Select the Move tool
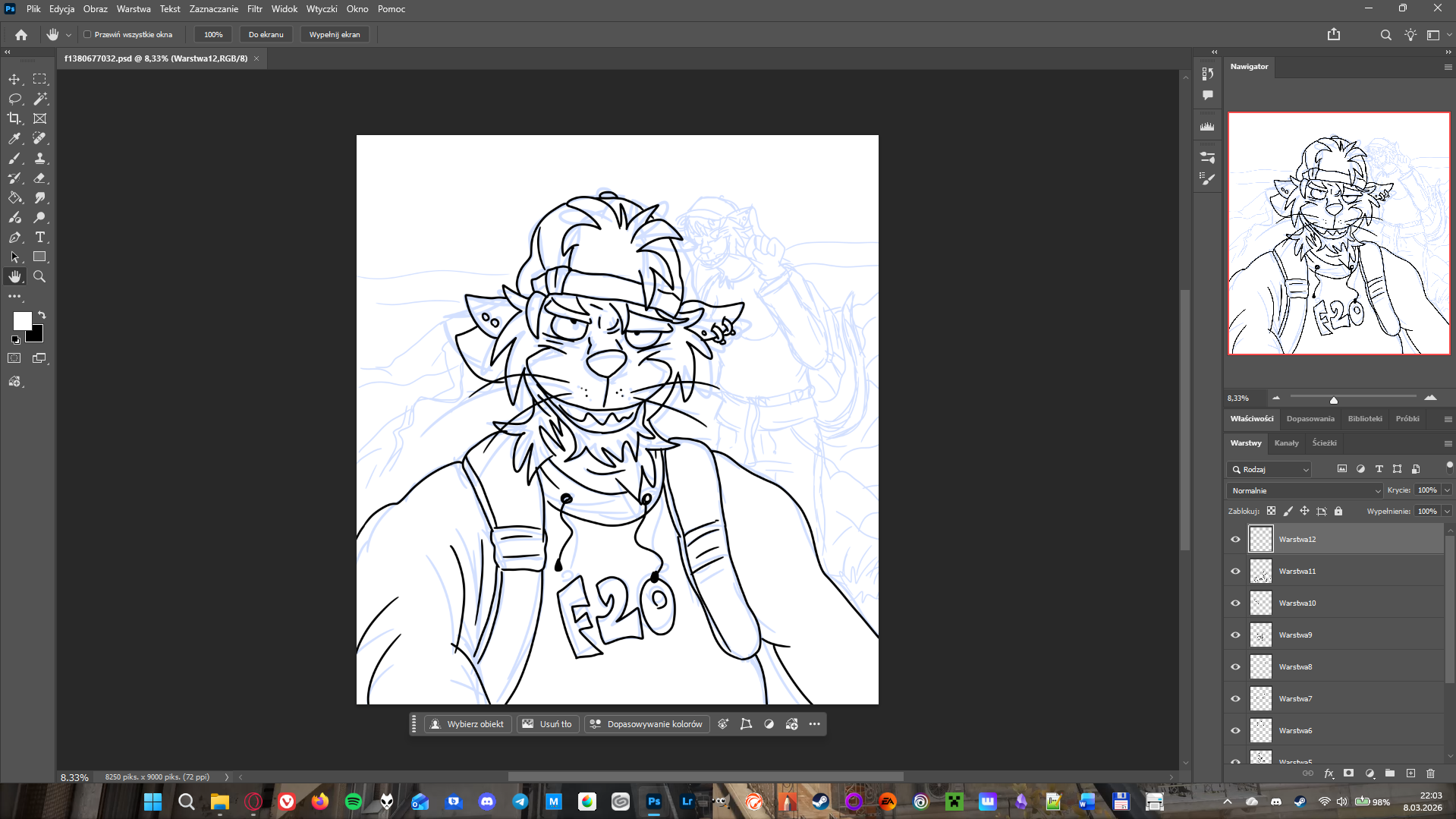This screenshot has width=1456, height=819. pos(14,78)
